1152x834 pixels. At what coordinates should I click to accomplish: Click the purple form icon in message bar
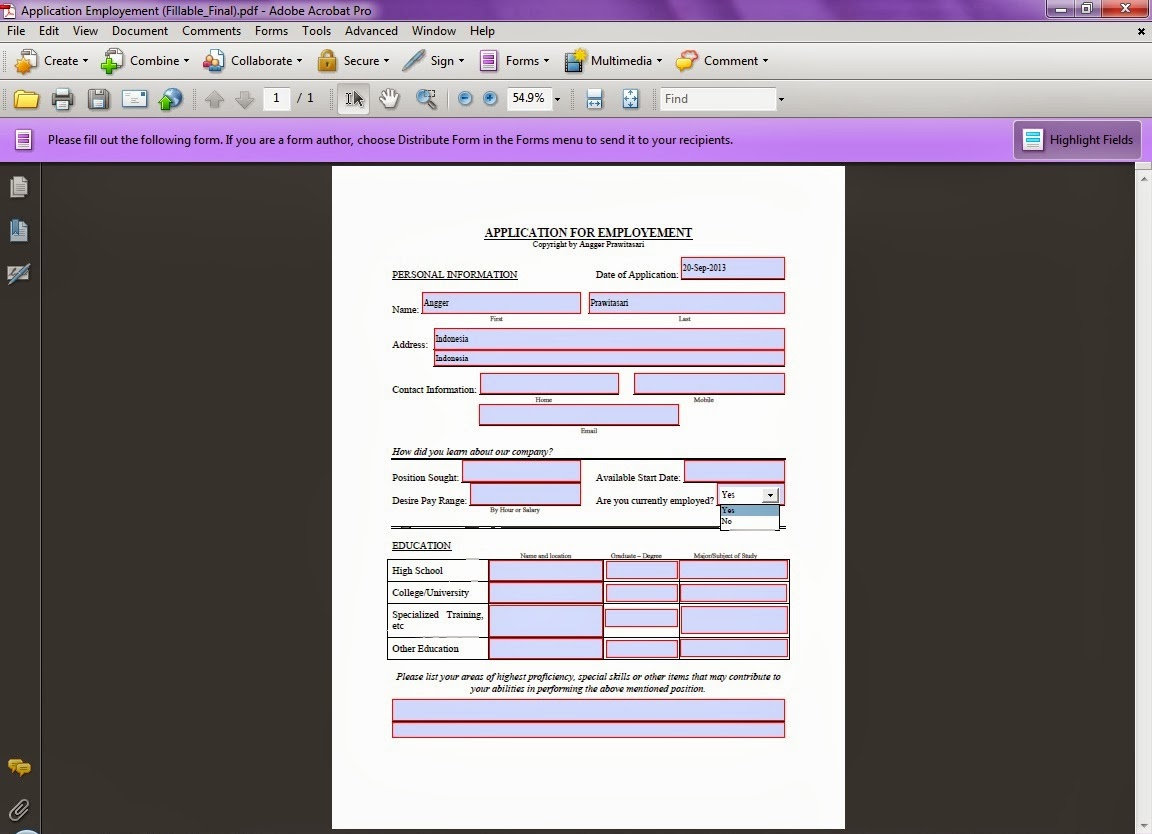click(x=24, y=140)
